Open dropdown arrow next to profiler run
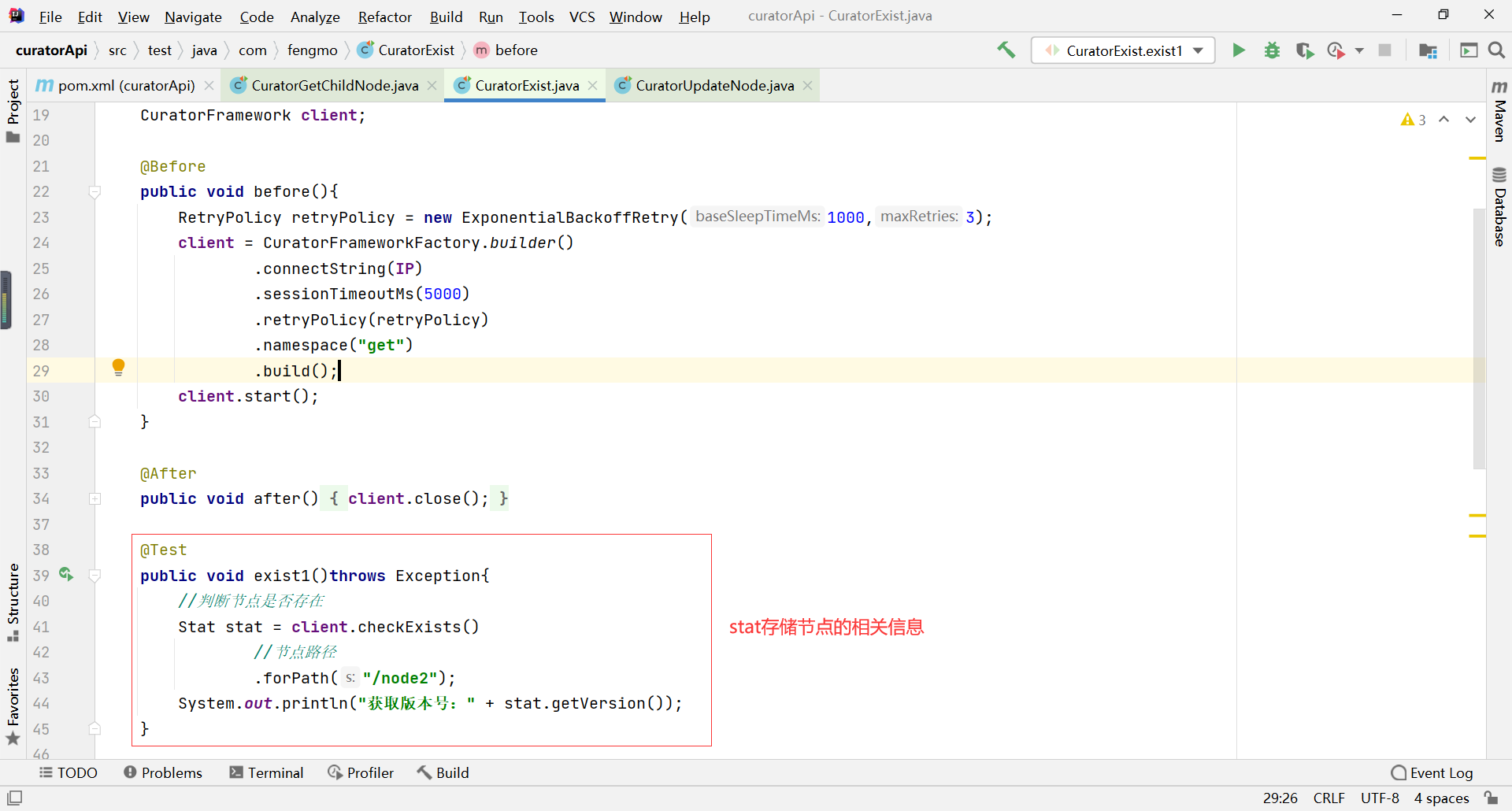 pos(1359,50)
